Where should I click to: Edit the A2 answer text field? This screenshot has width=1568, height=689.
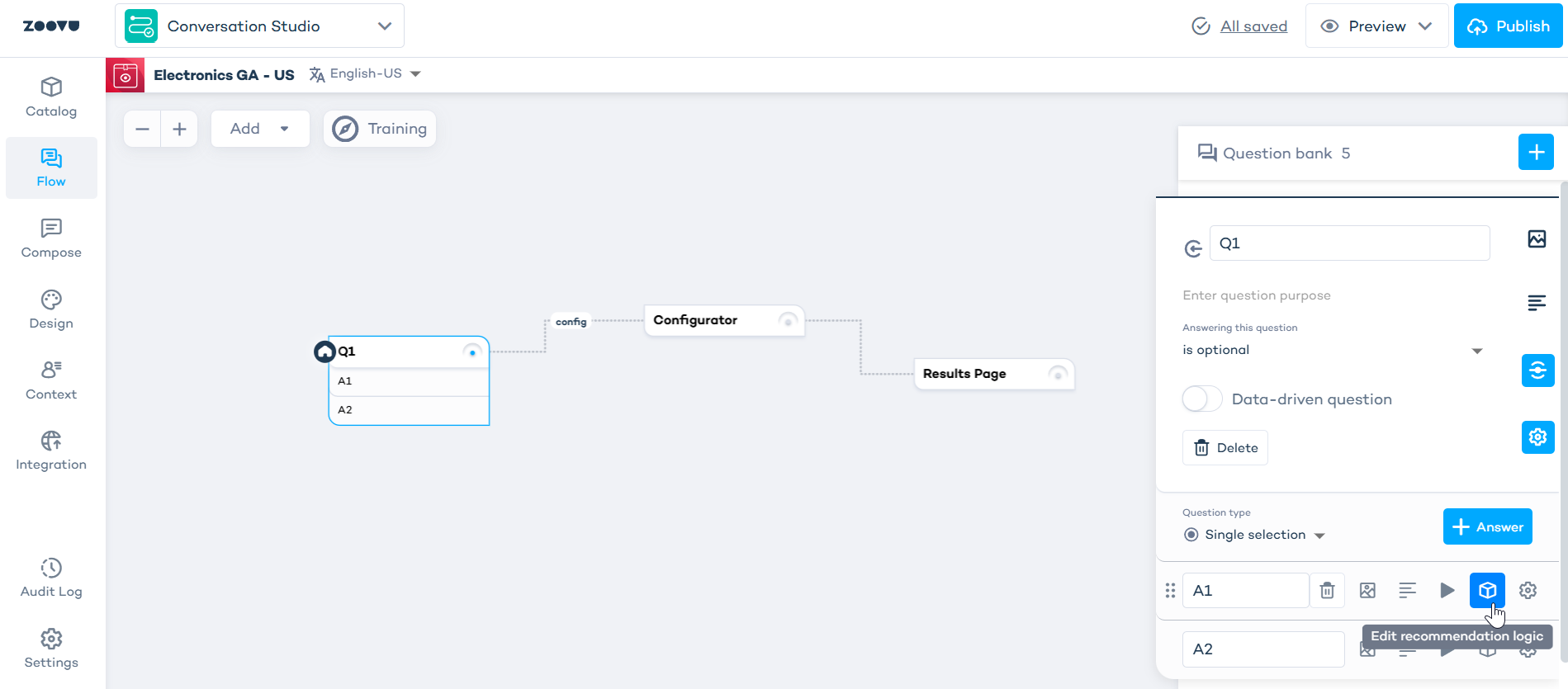(1263, 649)
